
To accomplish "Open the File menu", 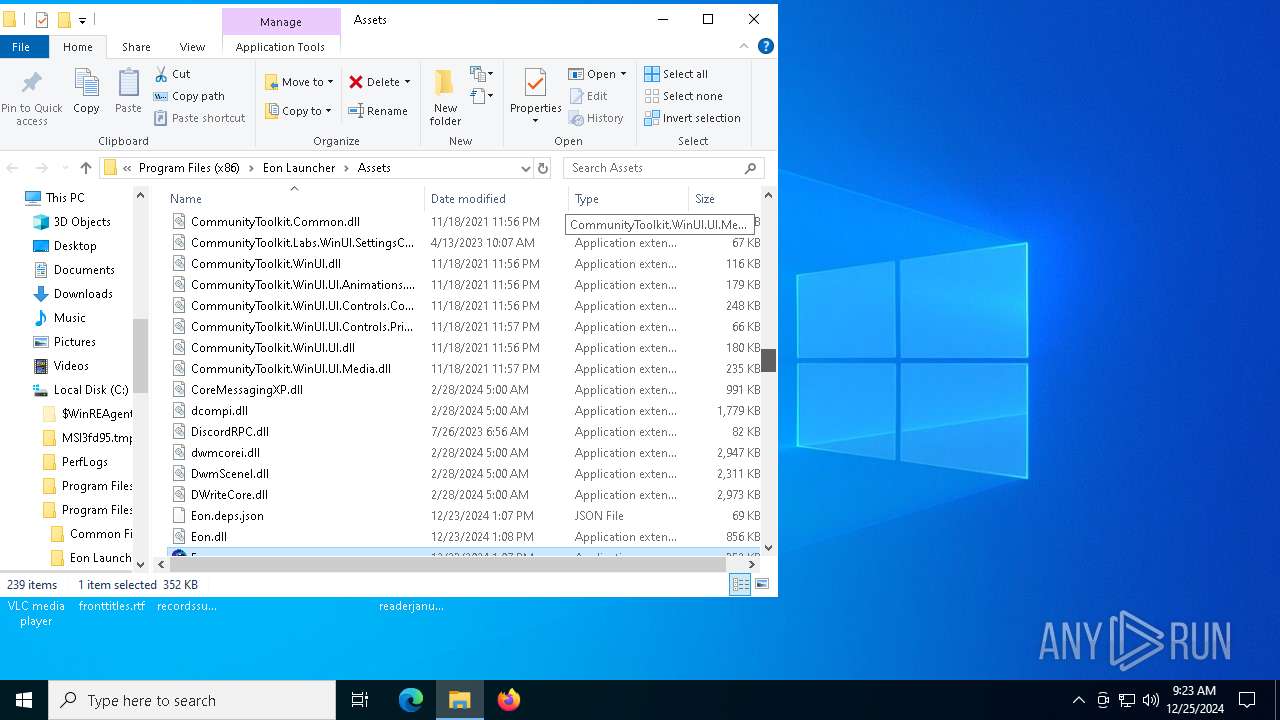I will pos(21,46).
